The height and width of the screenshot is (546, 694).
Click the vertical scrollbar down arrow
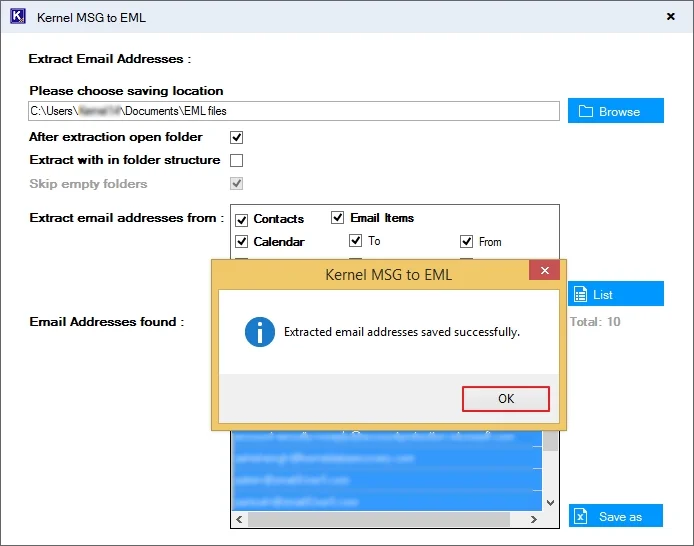tap(550, 503)
